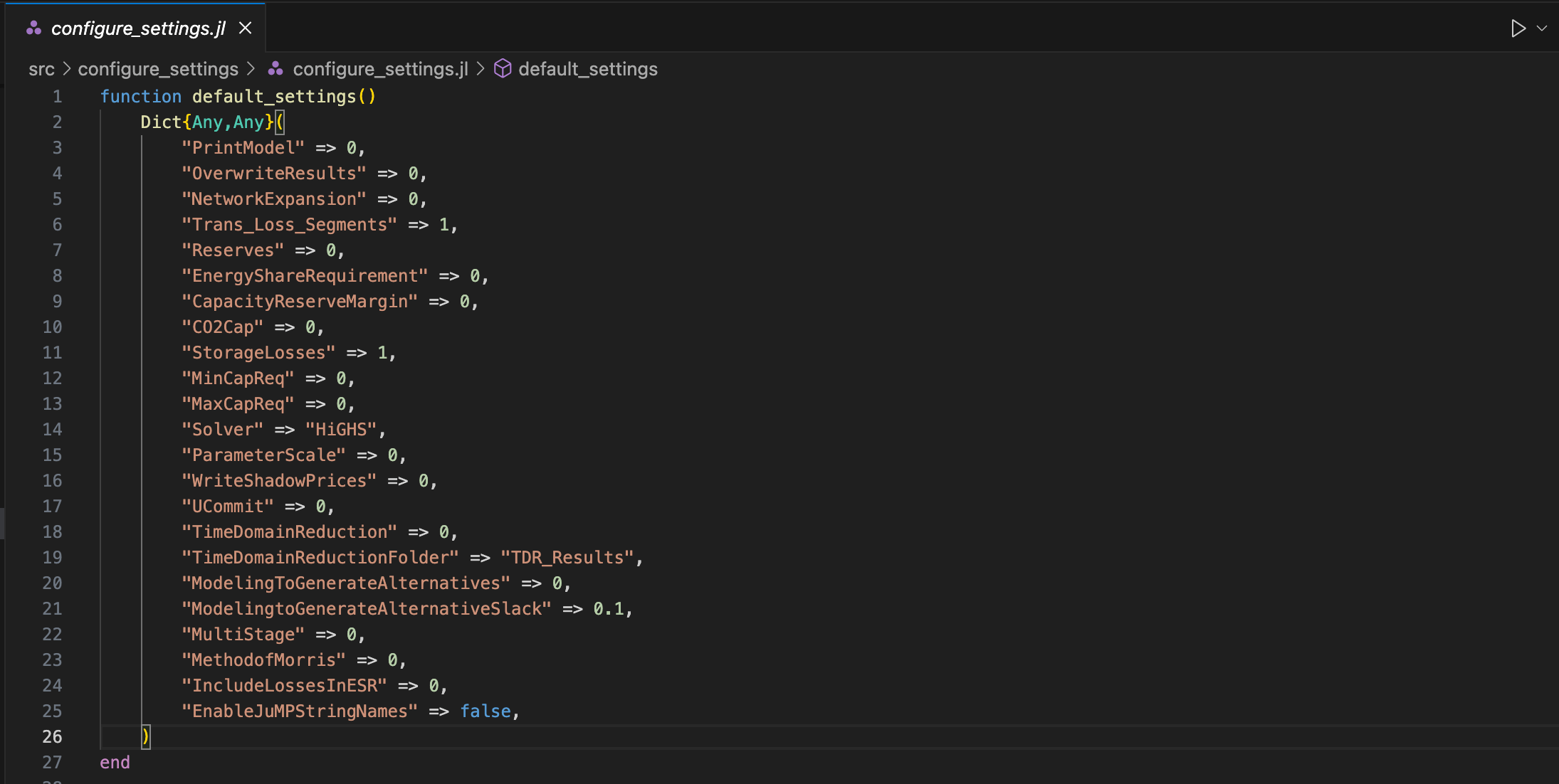Click the "EnergyShareRequirement" key

tap(305, 276)
